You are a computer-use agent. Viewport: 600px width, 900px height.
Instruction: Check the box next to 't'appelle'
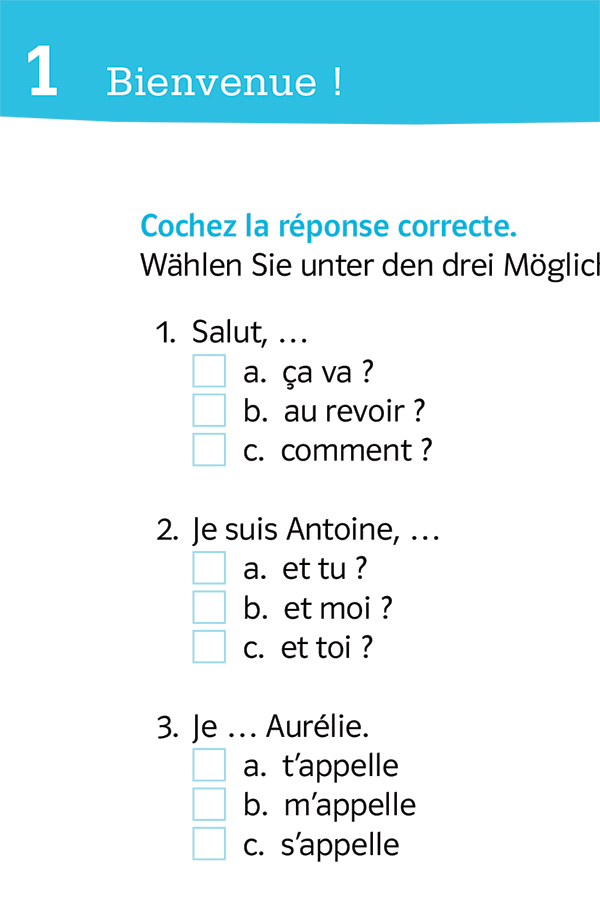point(209,765)
